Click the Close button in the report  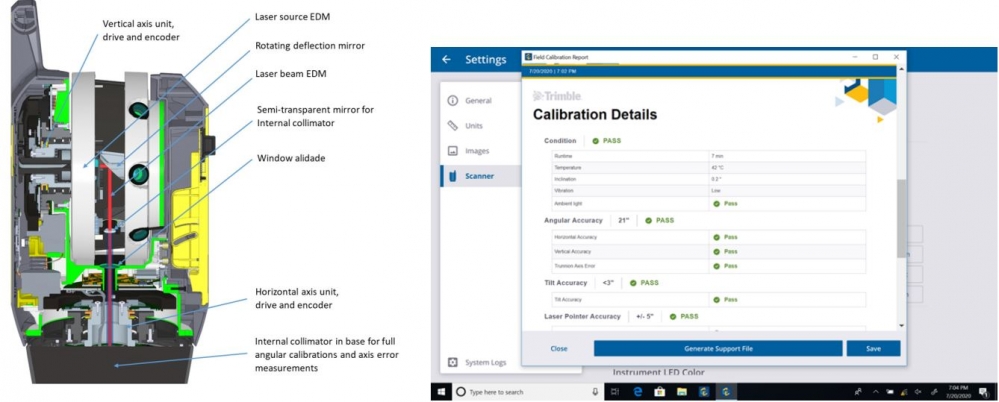pyautogui.click(x=559, y=348)
